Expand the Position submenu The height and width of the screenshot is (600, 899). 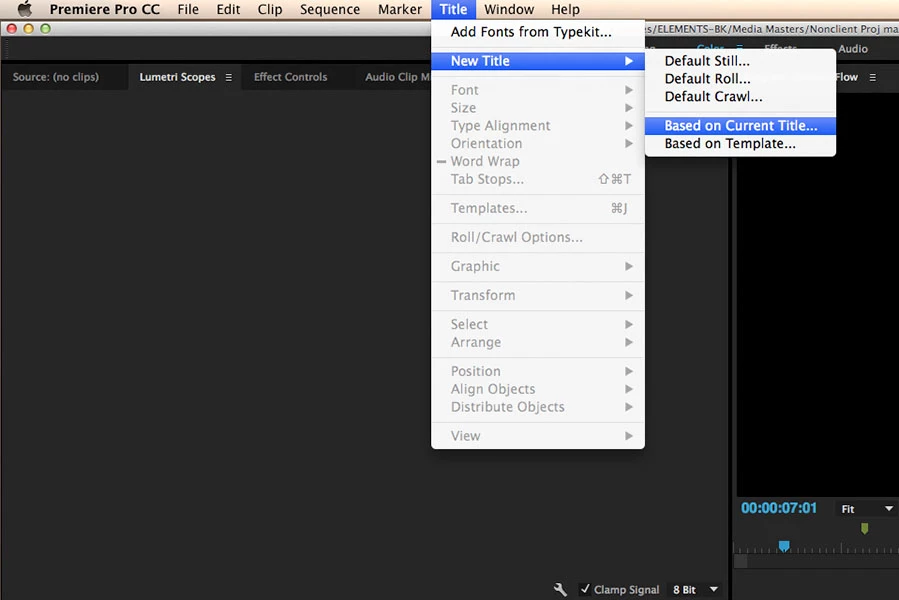(538, 371)
